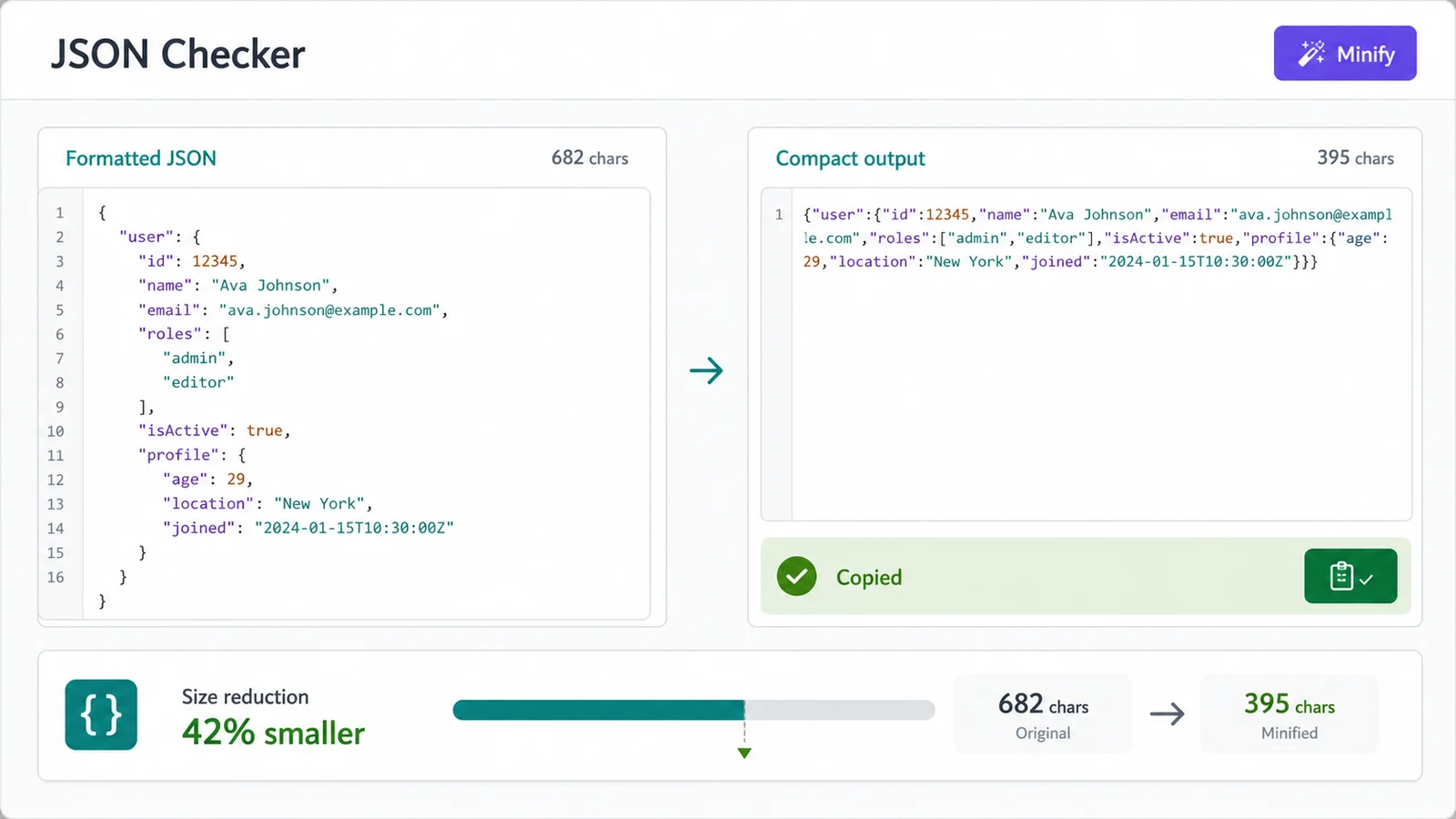Click the "name": "Ava Johnson" line
Image resolution: width=1456 pixels, height=819 pixels.
point(238,286)
